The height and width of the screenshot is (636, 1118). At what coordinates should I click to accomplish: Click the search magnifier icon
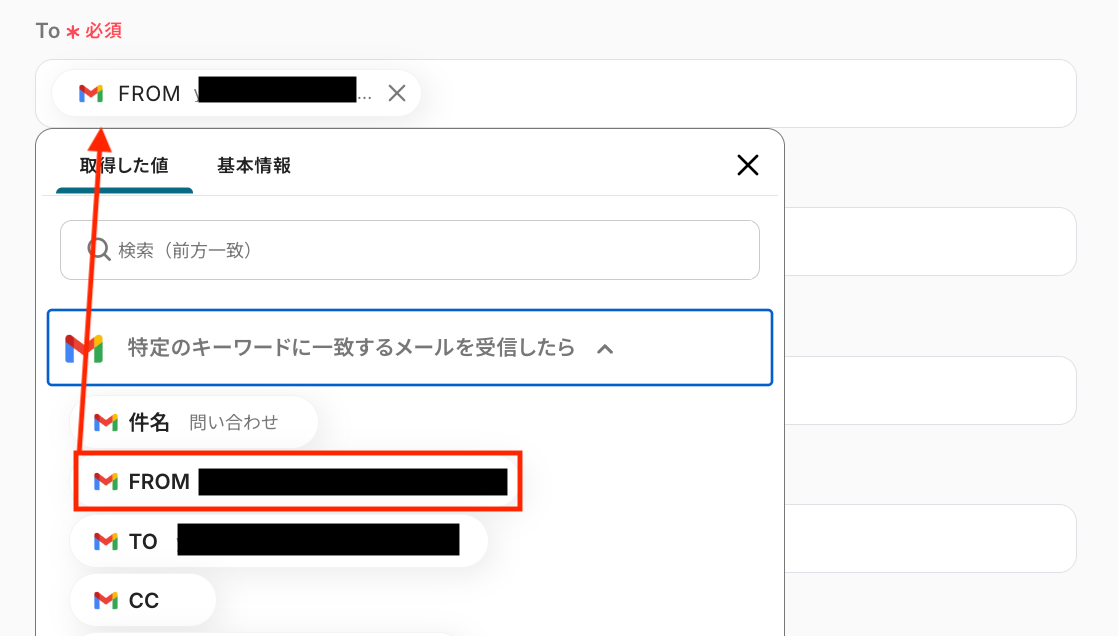point(99,249)
